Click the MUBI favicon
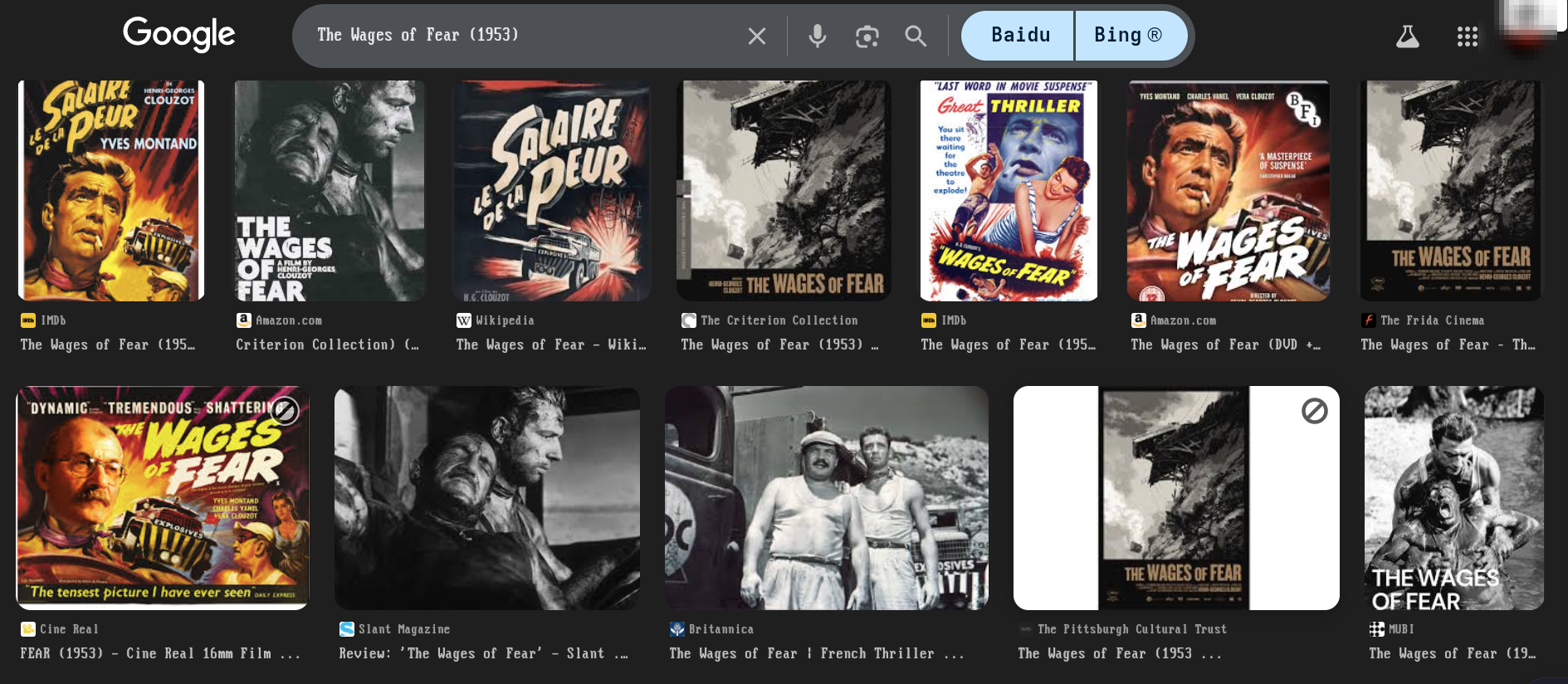The image size is (1568, 684). [1377, 629]
